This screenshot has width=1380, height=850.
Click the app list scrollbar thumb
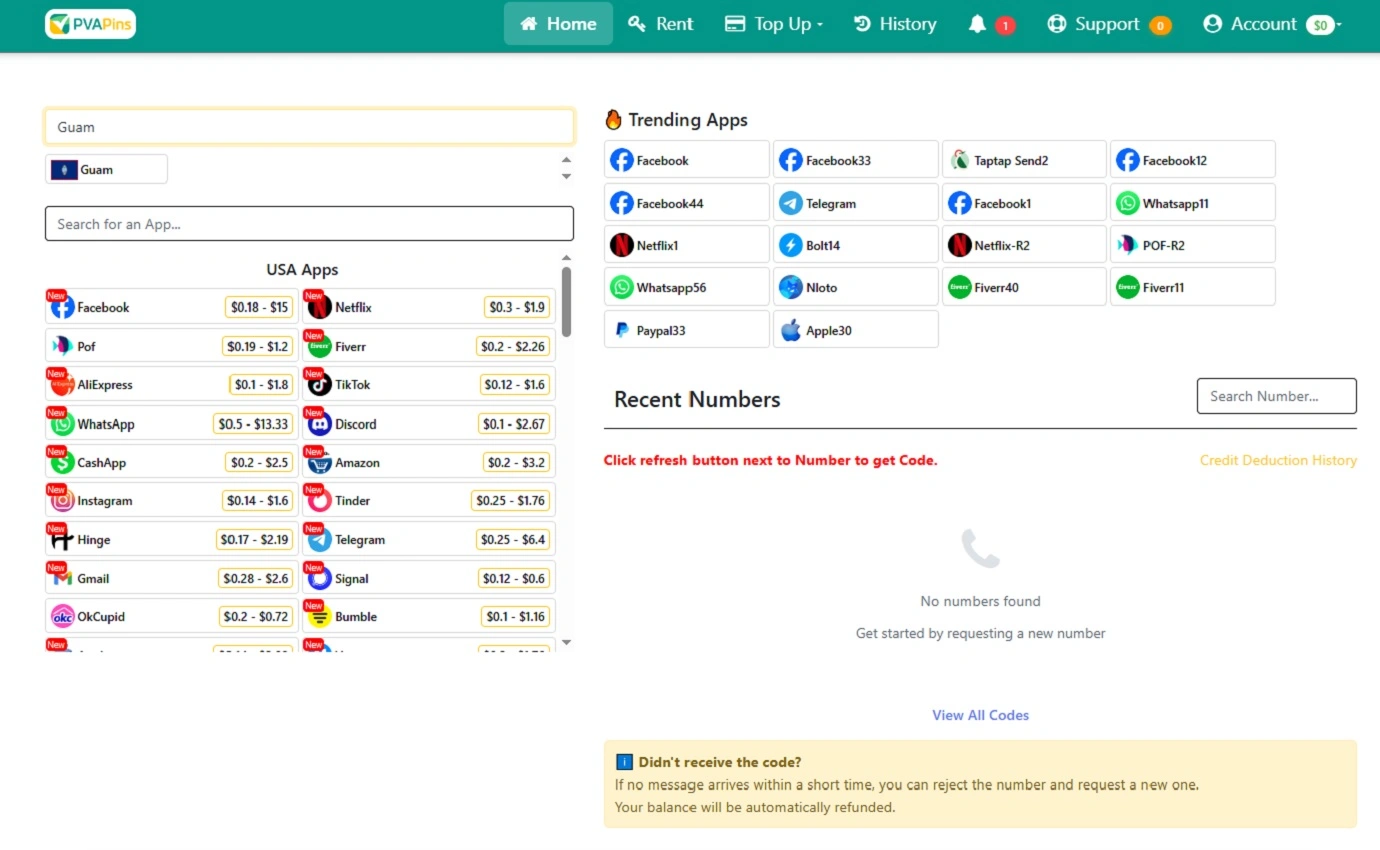tap(567, 302)
